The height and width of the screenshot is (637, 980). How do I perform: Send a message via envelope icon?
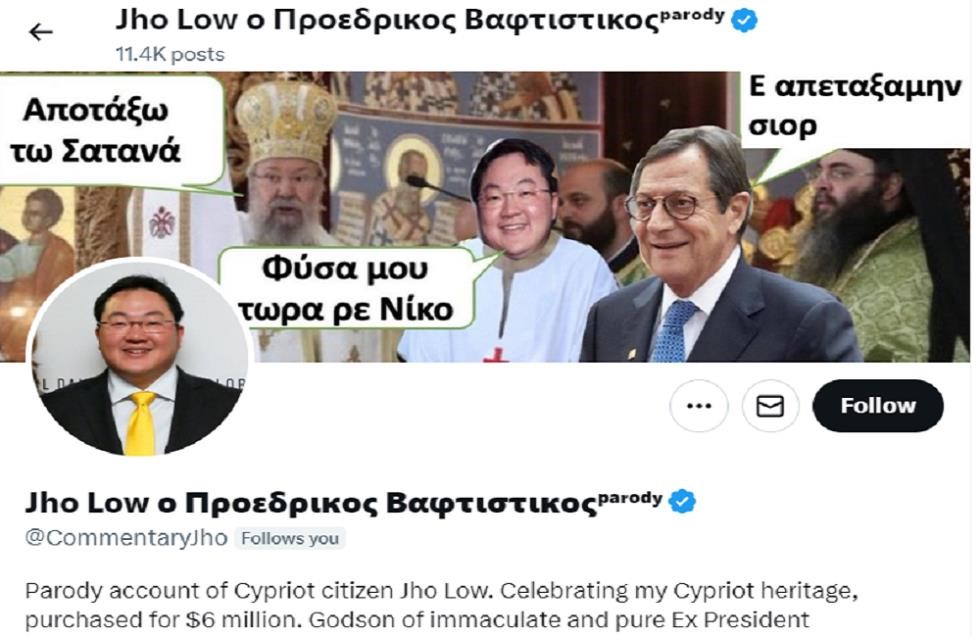[x=770, y=406]
